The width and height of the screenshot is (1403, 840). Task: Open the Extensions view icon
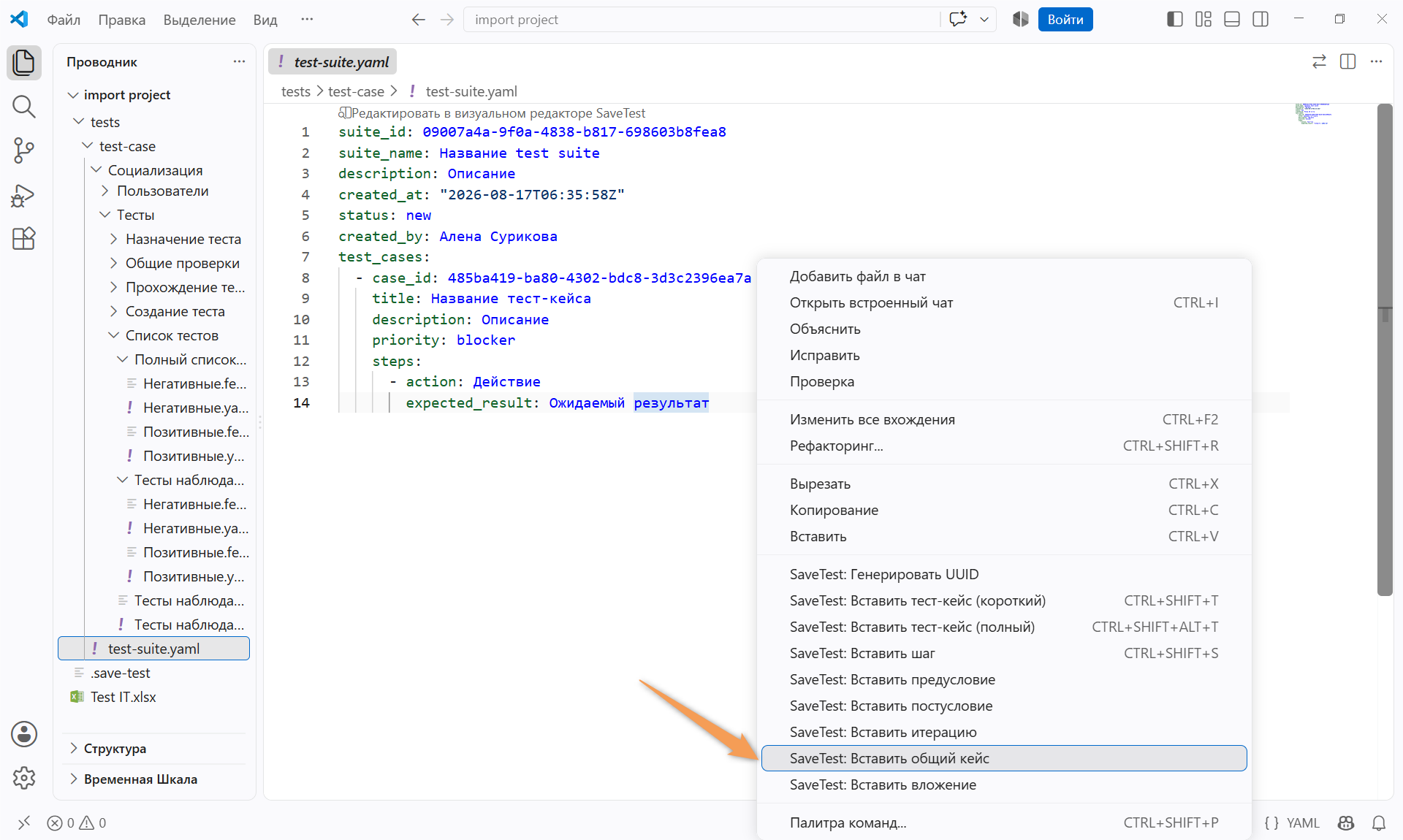click(x=23, y=238)
